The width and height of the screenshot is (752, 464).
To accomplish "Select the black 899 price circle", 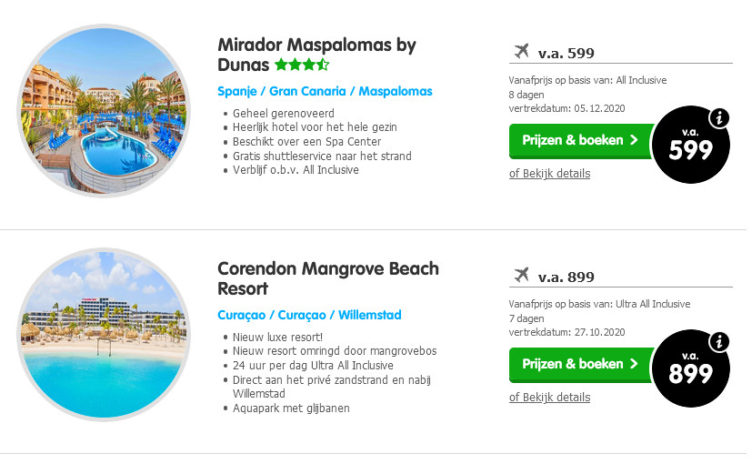I will coord(691,373).
